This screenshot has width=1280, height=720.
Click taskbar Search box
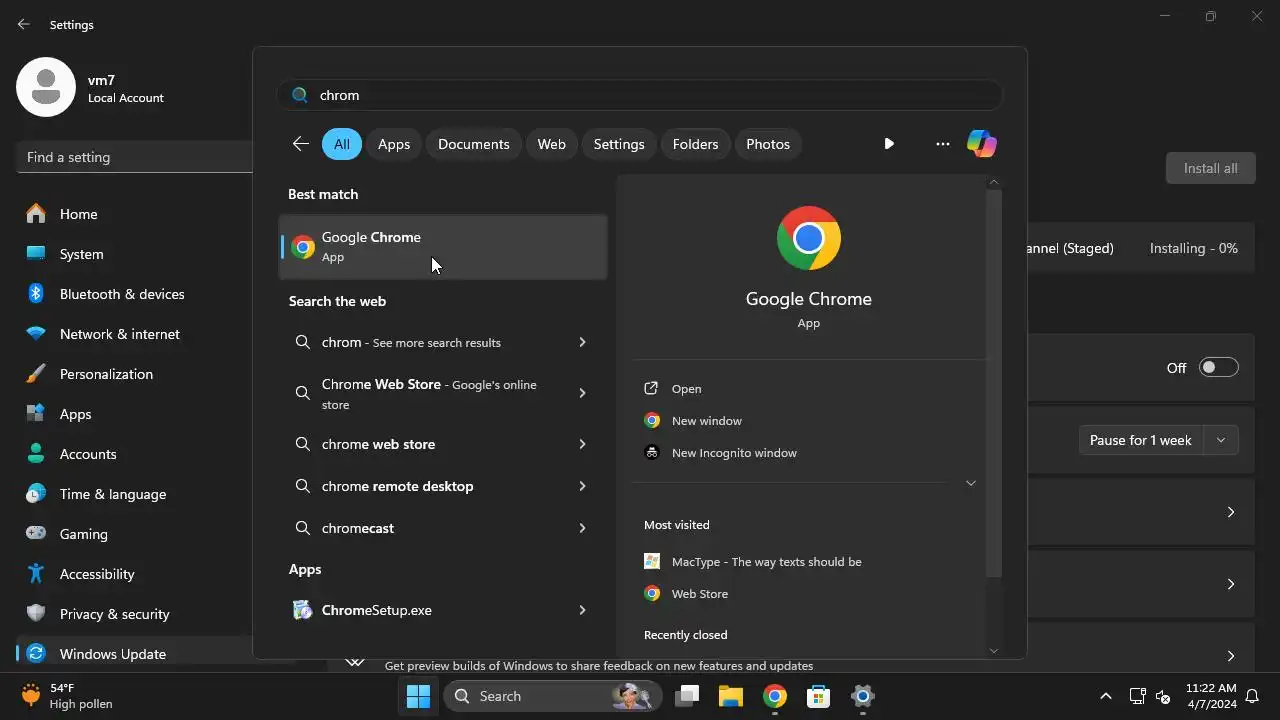pos(552,696)
